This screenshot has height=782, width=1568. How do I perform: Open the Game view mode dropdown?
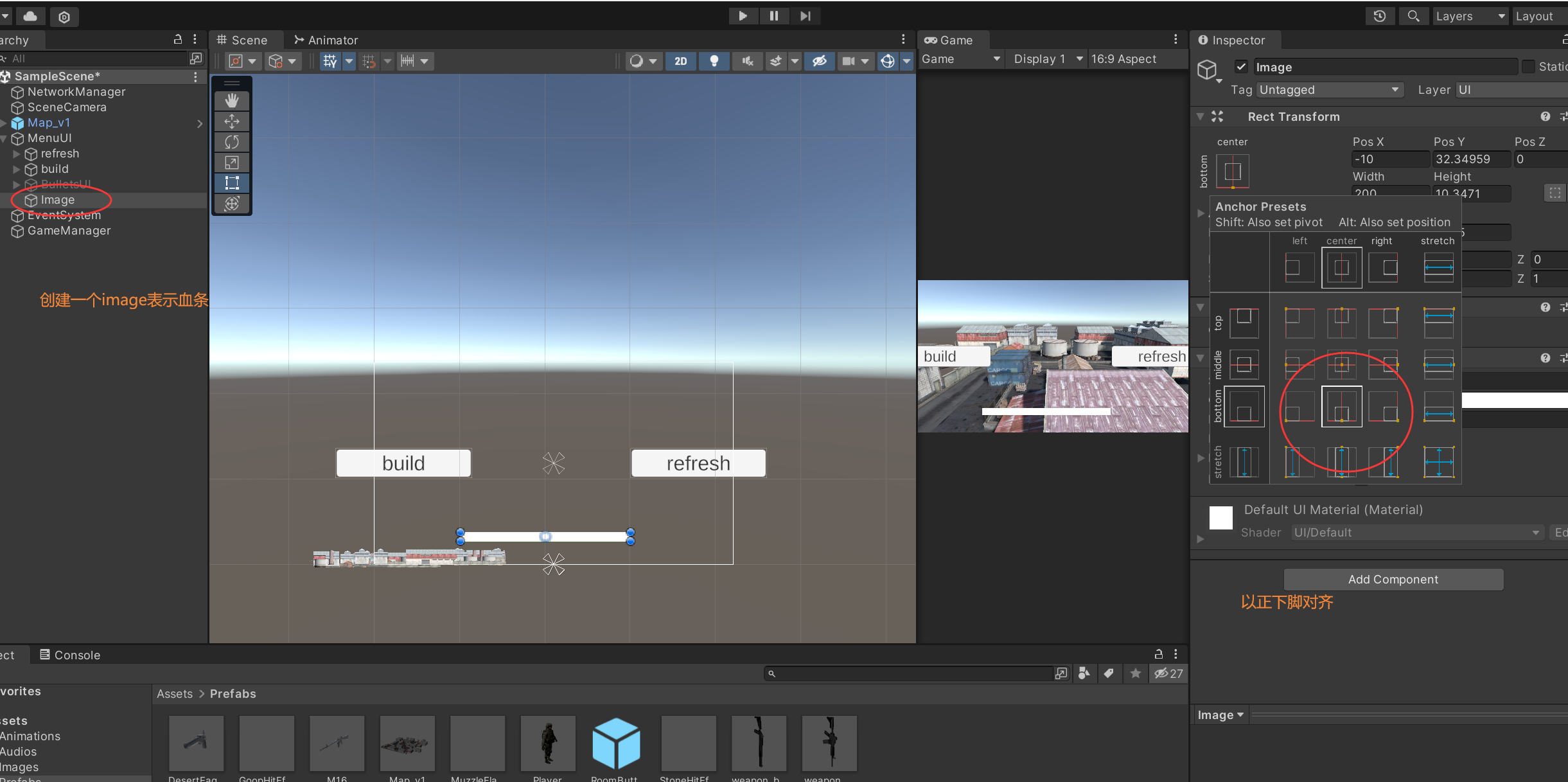tap(961, 59)
